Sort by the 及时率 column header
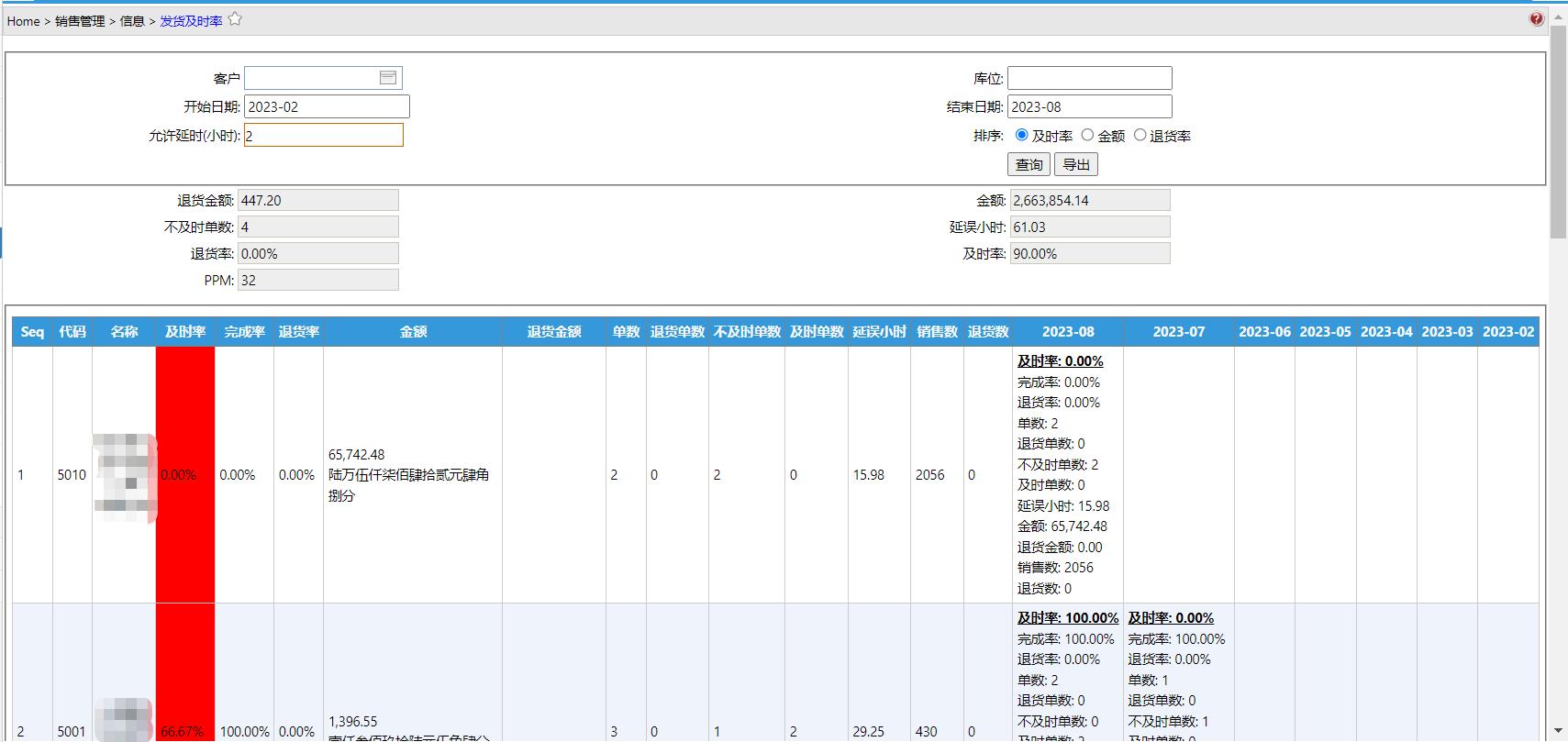The height and width of the screenshot is (742, 1568). point(185,332)
